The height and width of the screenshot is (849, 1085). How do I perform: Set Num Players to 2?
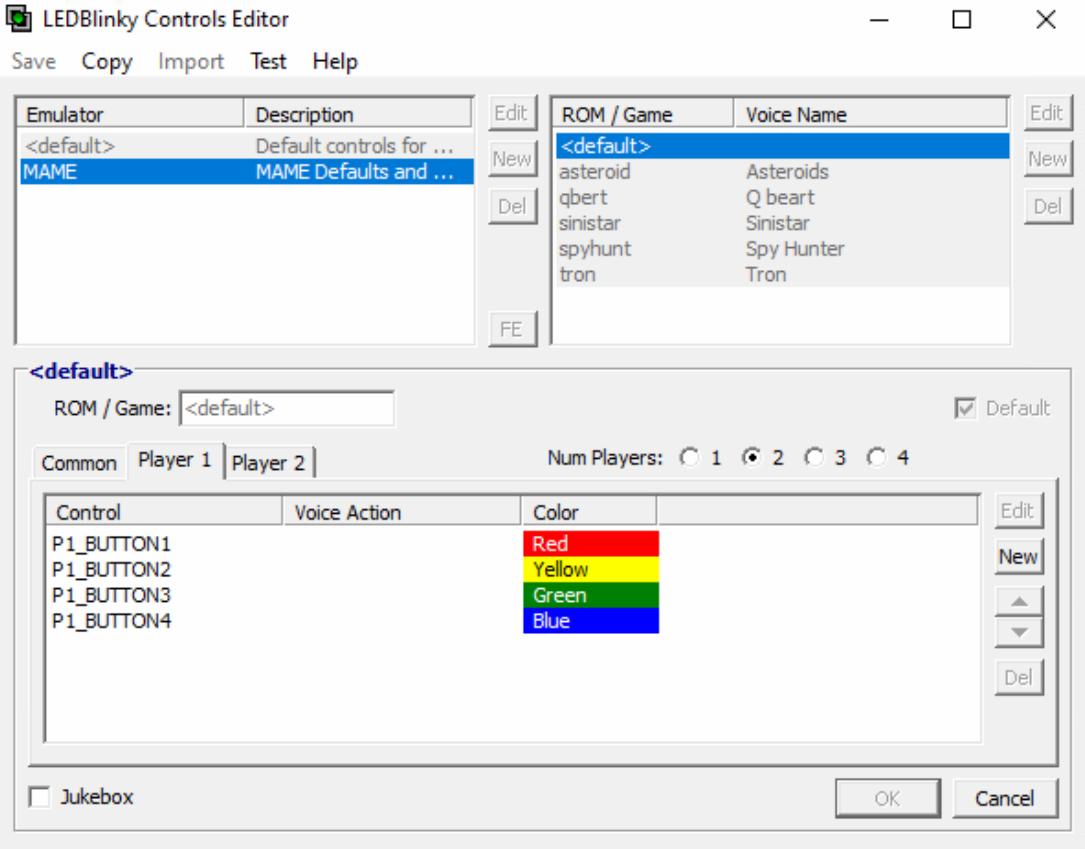coord(751,457)
